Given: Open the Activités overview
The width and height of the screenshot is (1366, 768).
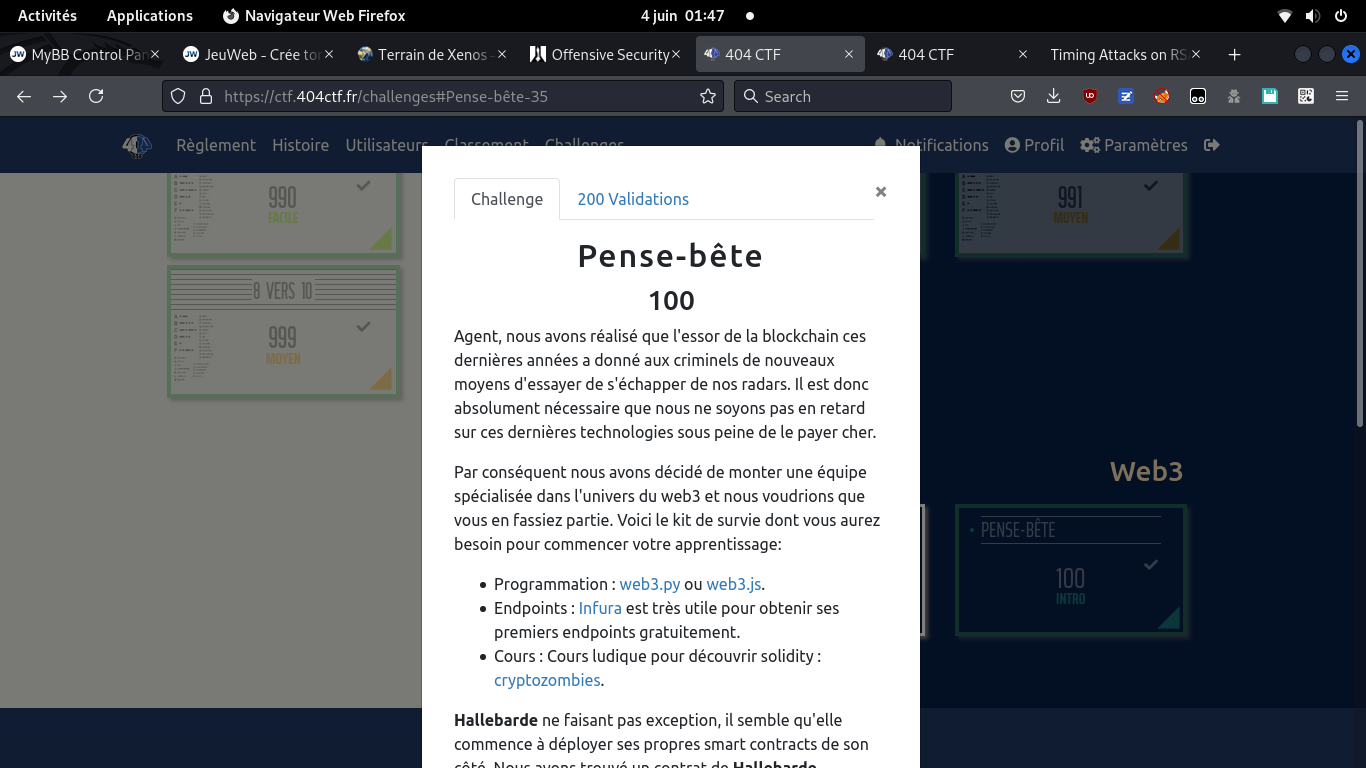Looking at the screenshot, I should [47, 16].
